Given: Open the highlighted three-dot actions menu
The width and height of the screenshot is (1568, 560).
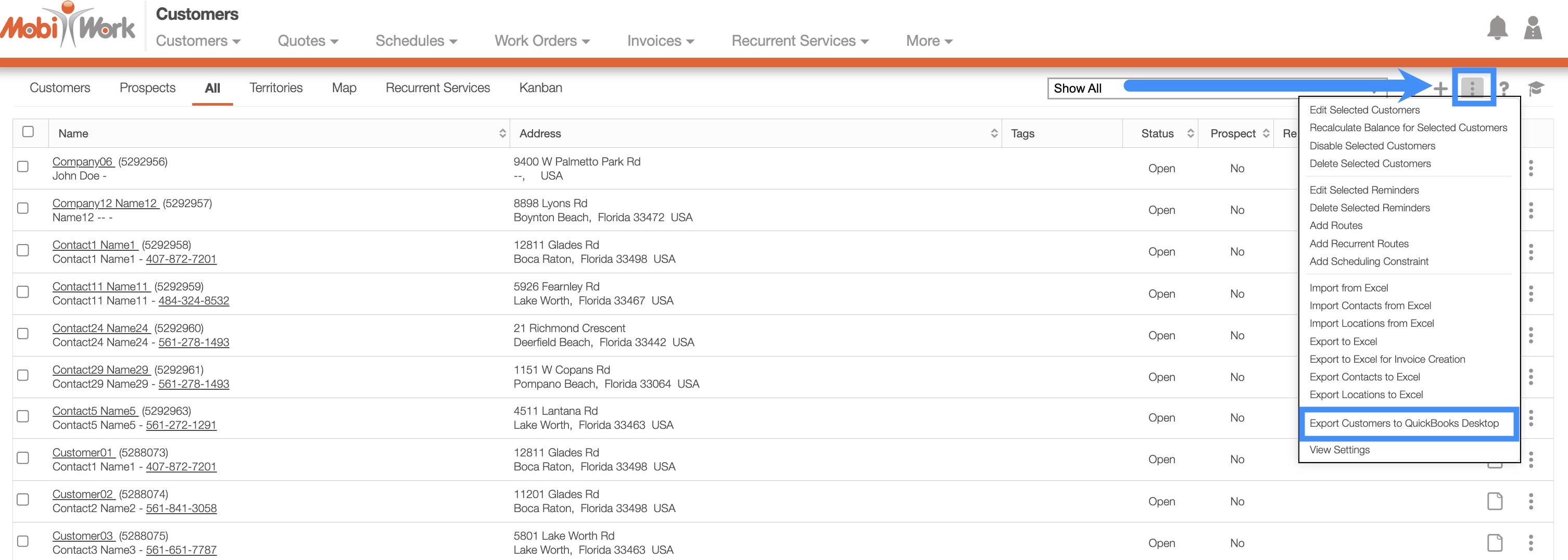Looking at the screenshot, I should [1472, 88].
